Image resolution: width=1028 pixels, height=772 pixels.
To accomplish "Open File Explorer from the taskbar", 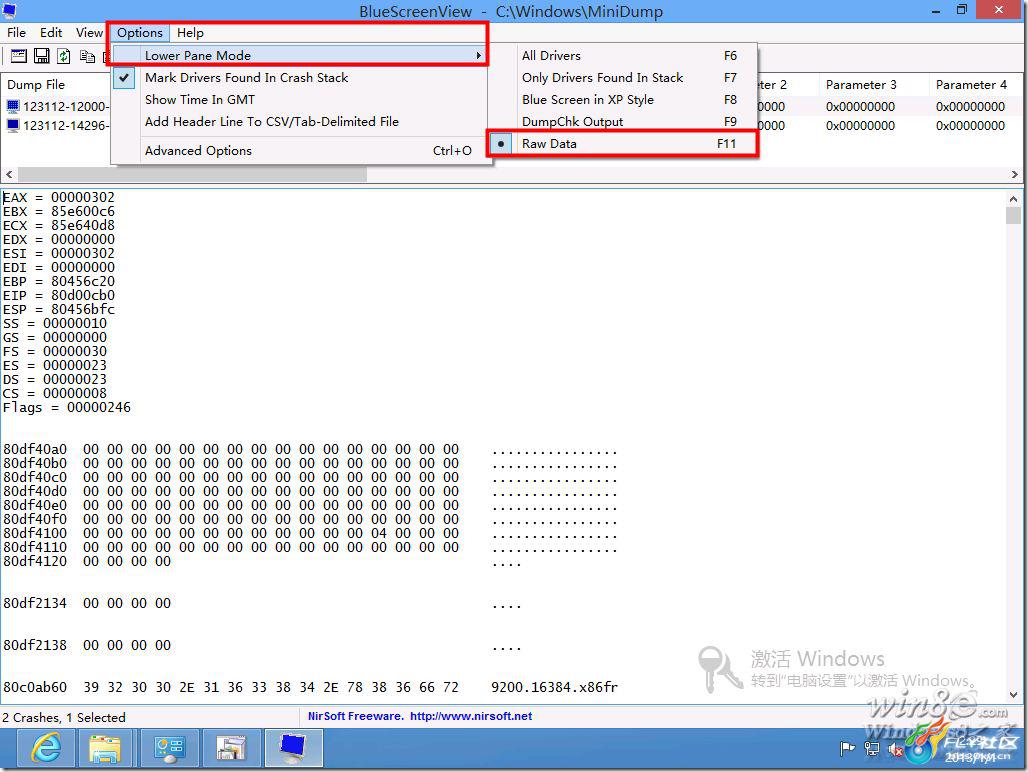I will click(x=105, y=748).
